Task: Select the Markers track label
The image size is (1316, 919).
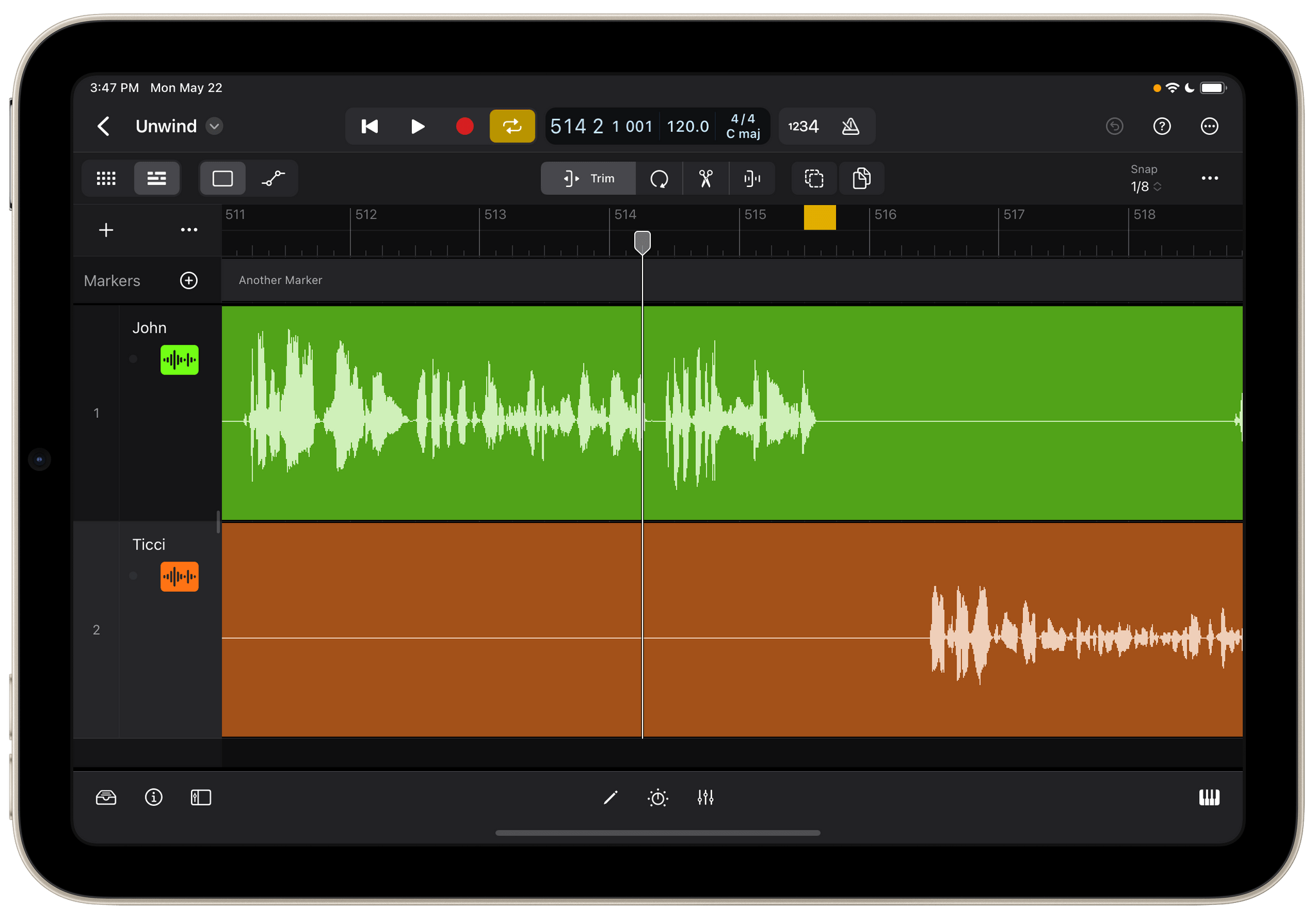Action: [x=112, y=281]
